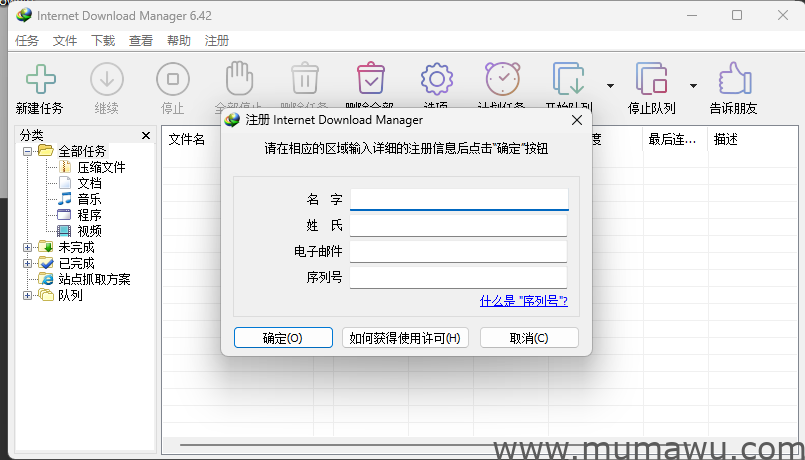805x460 pixels.
Task: Click the file name (文件名) column header
Action: pos(187,139)
